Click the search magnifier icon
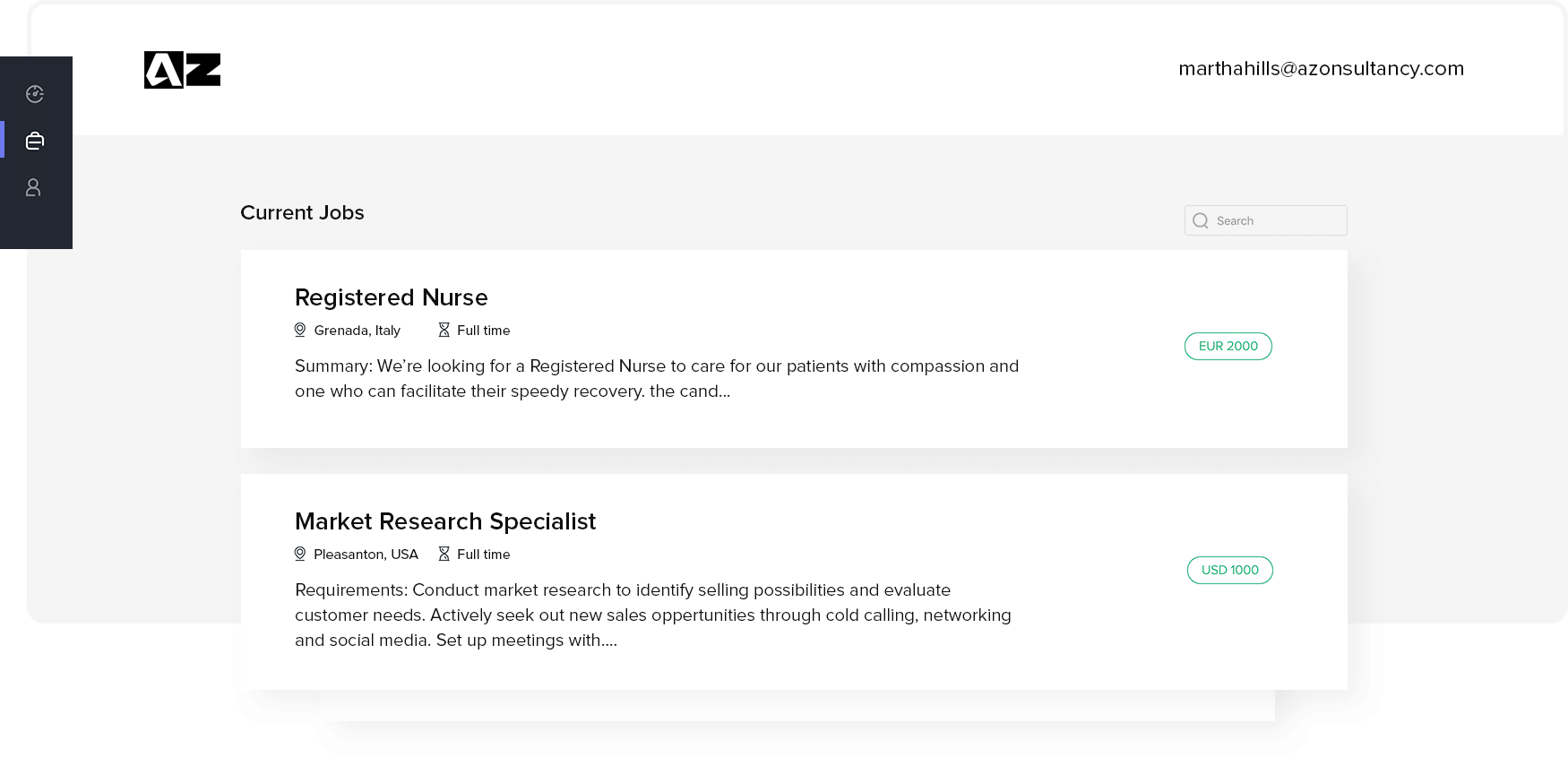This screenshot has height=757, width=1568. (x=1201, y=220)
